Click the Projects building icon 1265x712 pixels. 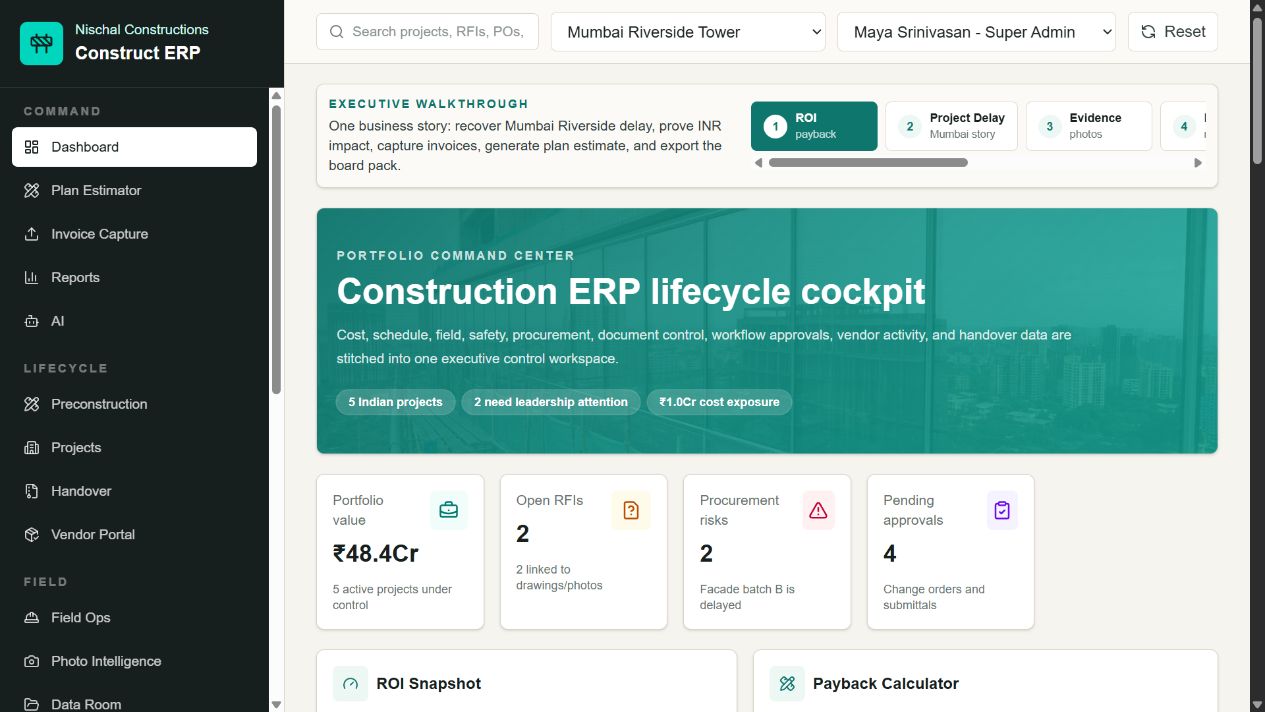(x=31, y=447)
